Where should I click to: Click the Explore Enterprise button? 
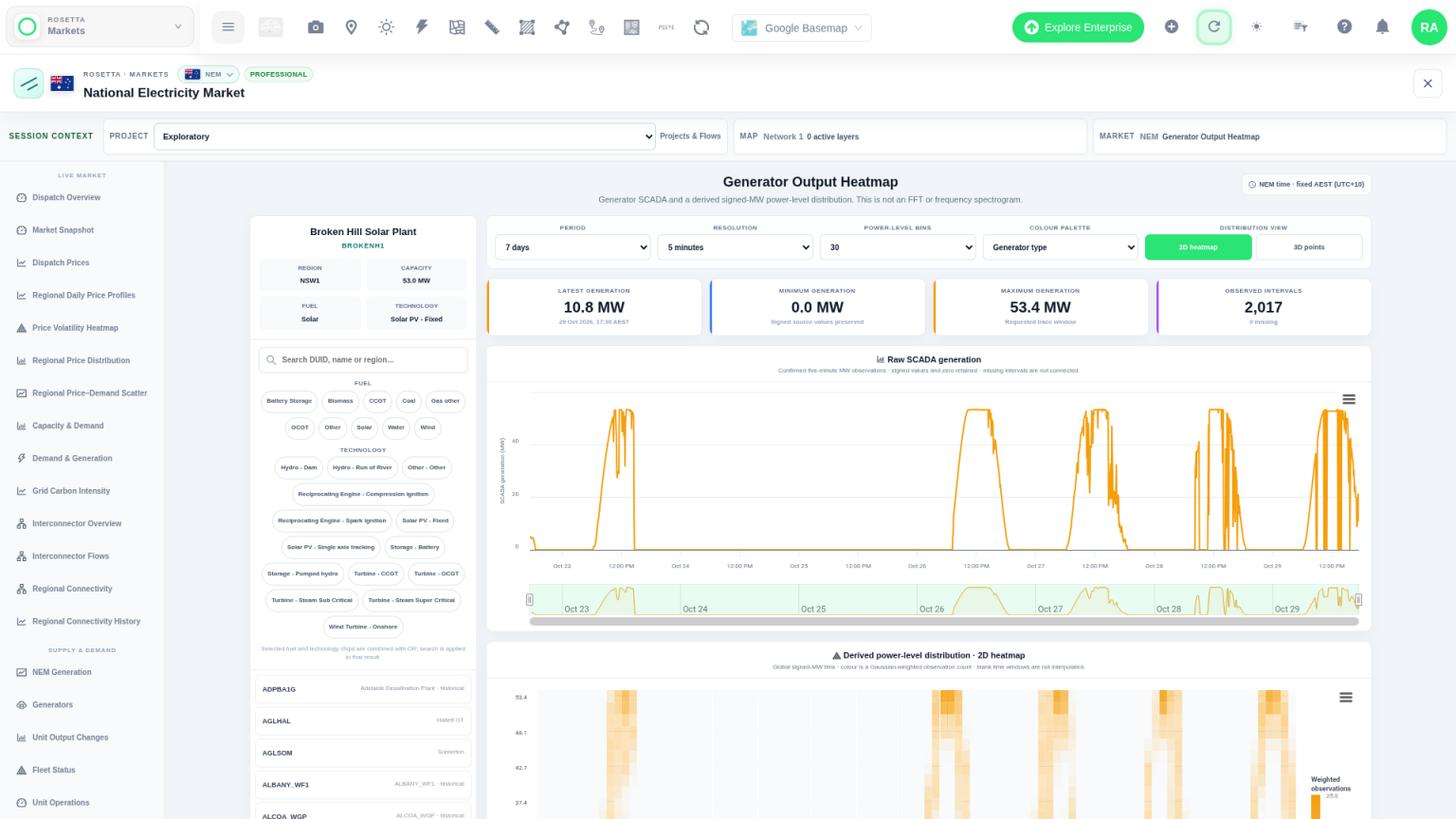coord(1078,27)
